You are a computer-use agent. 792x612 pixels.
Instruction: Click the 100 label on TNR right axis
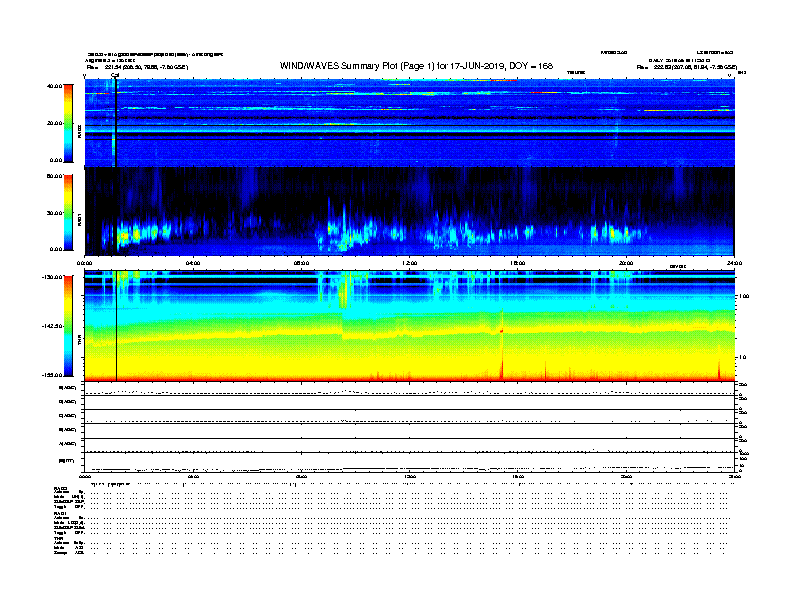tap(744, 296)
